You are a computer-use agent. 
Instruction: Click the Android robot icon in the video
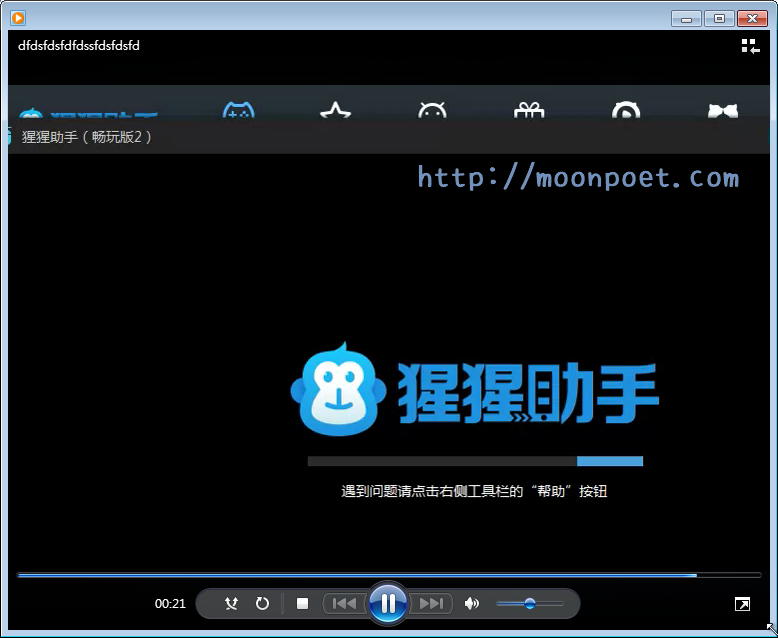pos(432,112)
